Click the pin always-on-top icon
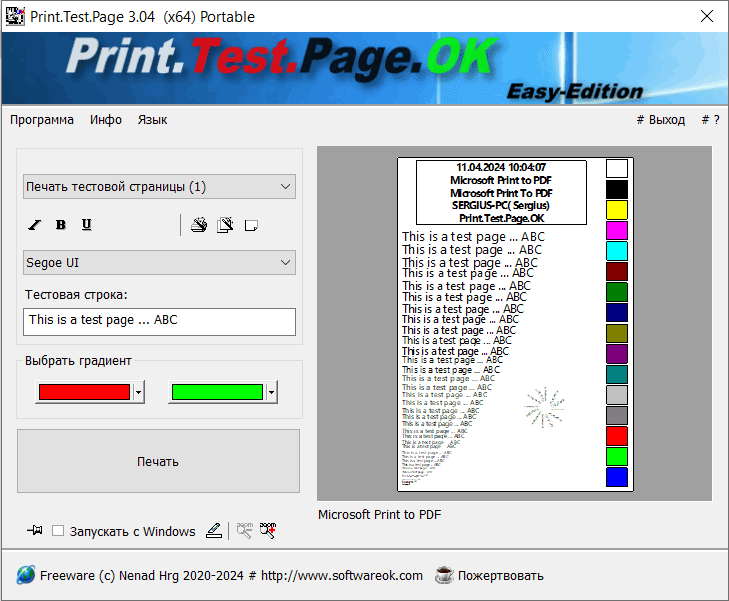729x601 pixels. click(35, 530)
